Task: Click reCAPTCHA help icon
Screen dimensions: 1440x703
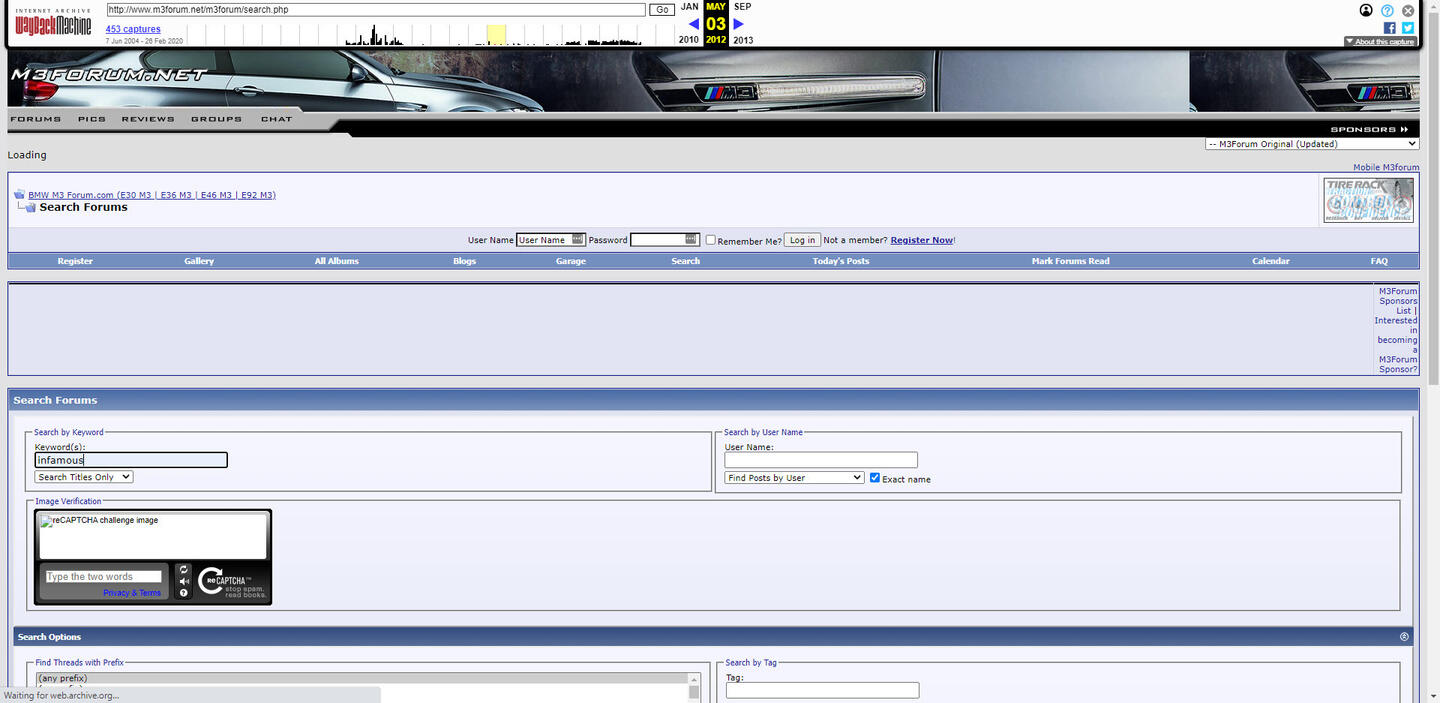Action: [x=183, y=593]
